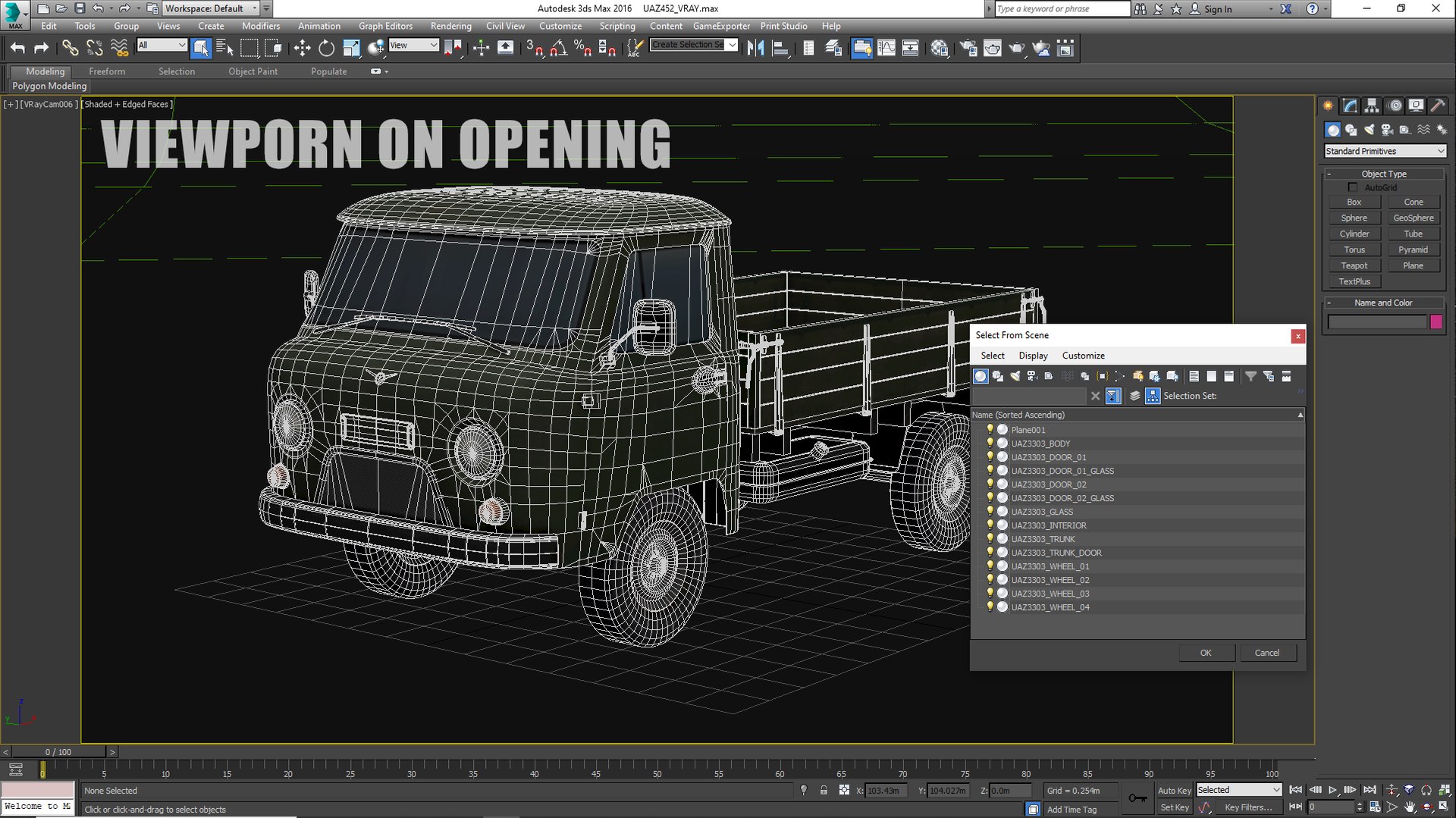Open Display menu in Select From Scene

click(x=1033, y=356)
